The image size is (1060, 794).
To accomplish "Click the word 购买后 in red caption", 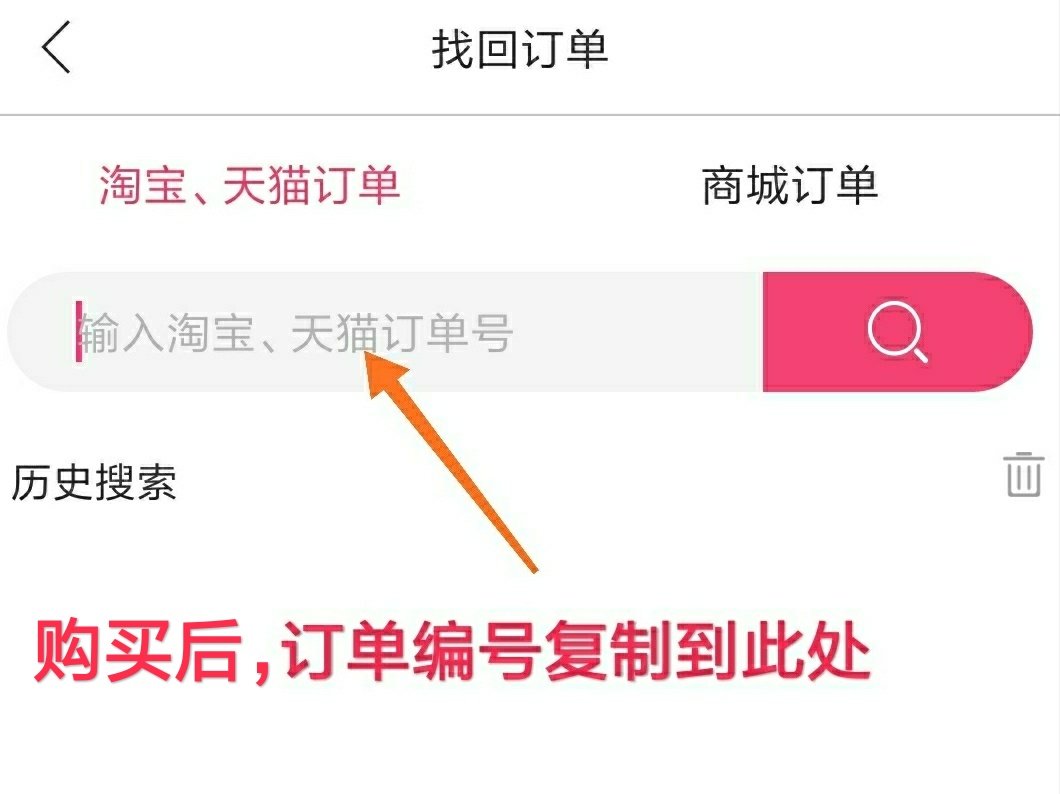I will [137, 651].
